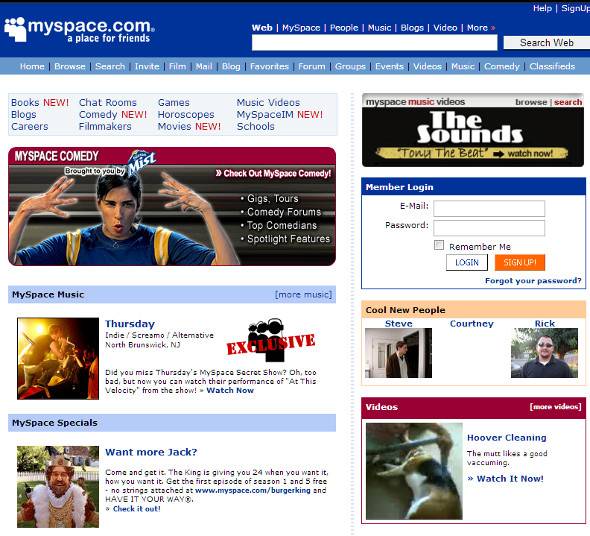Open the Filmmakers link
The width and height of the screenshot is (590, 536).
105,126
